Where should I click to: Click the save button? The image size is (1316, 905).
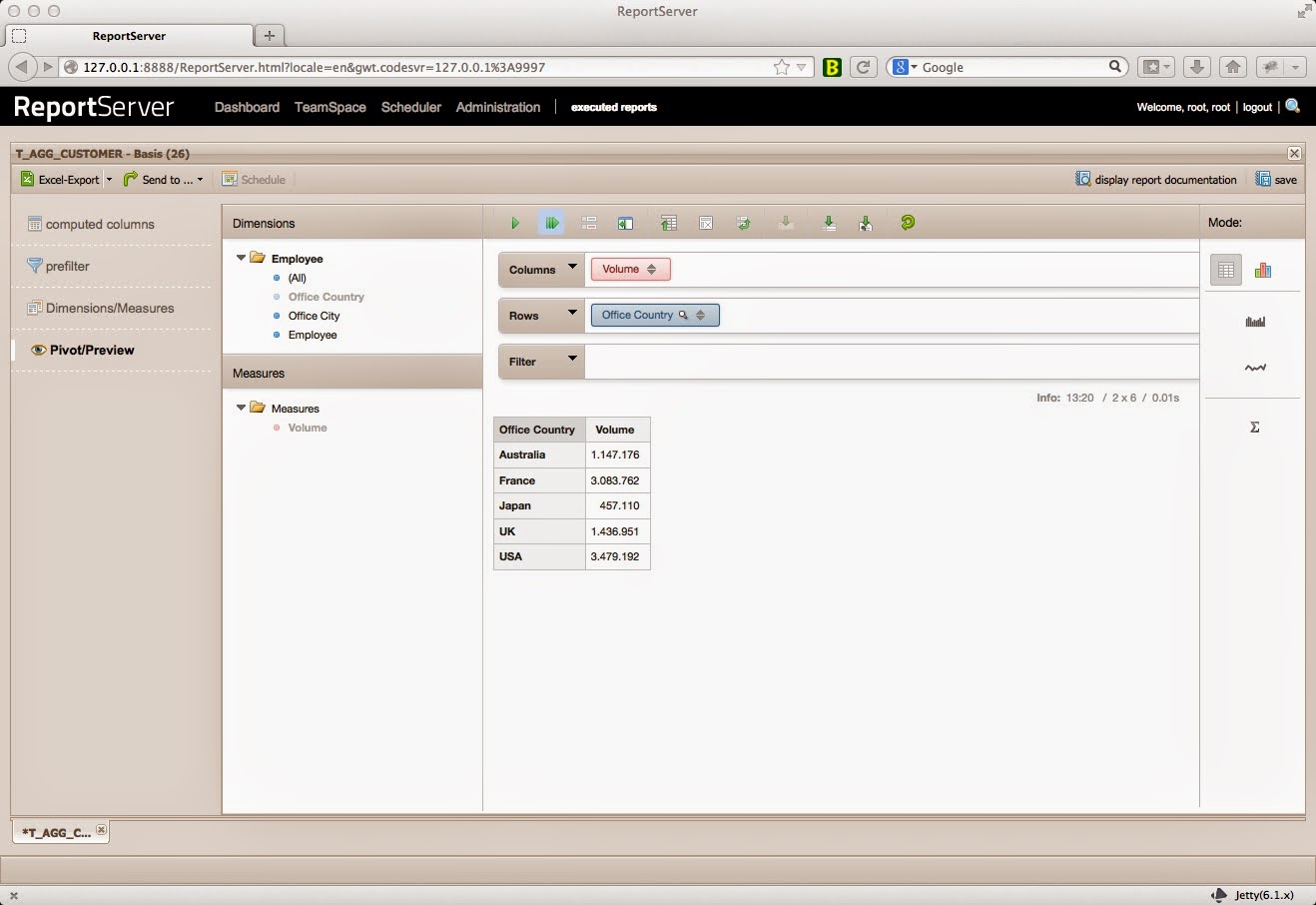click(x=1276, y=180)
